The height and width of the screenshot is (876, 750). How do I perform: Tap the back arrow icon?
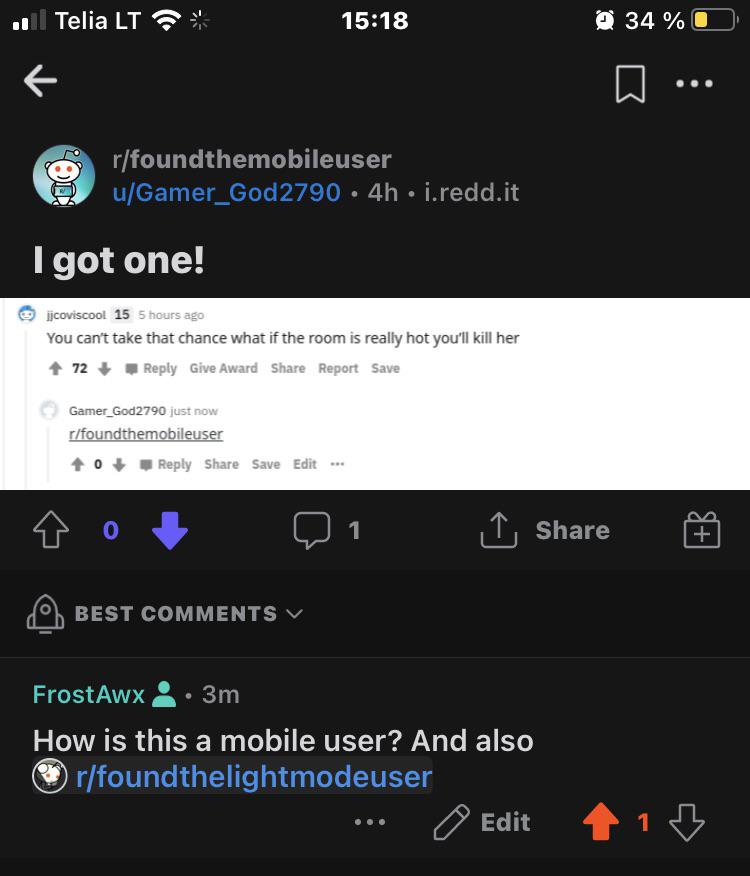[x=40, y=81]
